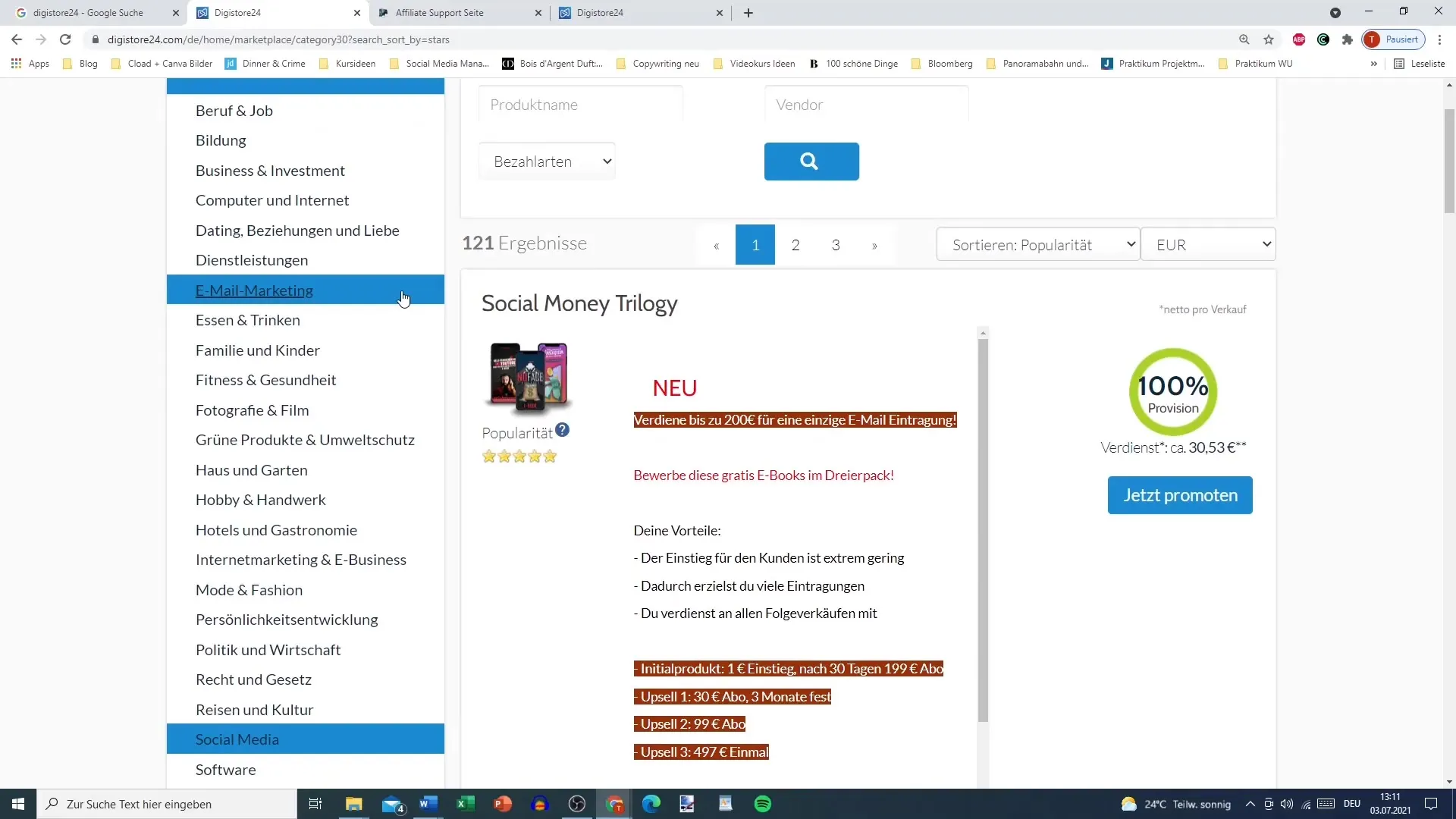Go to results page 2
The height and width of the screenshot is (819, 1456).
(x=795, y=244)
